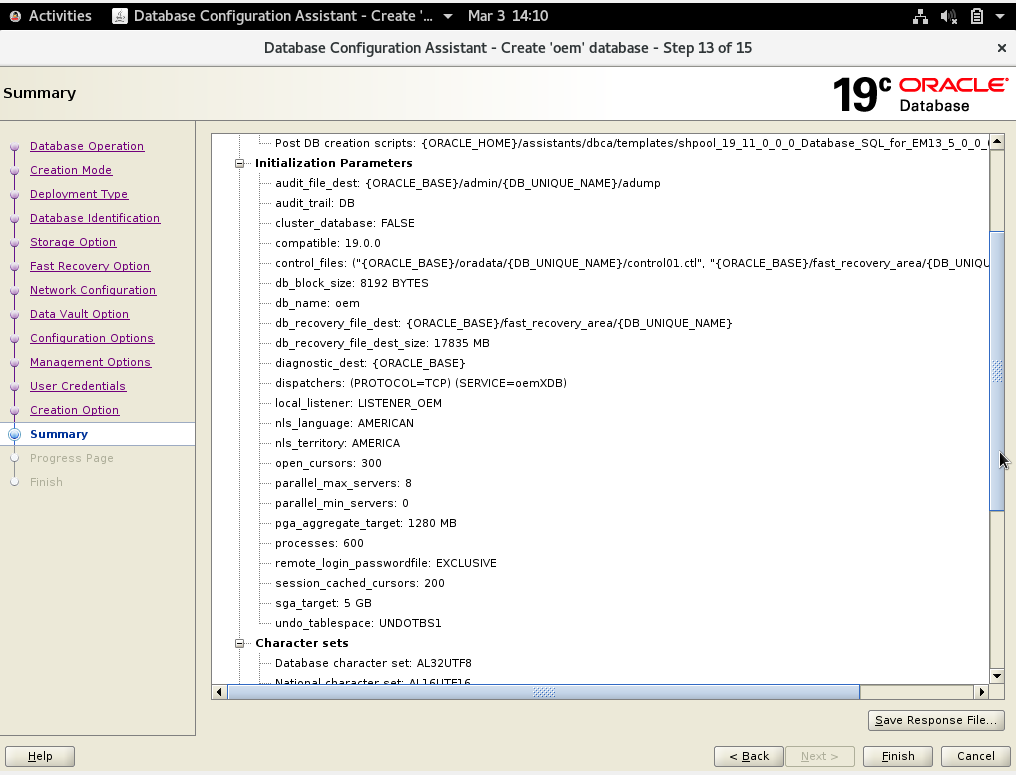This screenshot has height=775, width=1016.
Task: Click the network status icon
Action: click(x=920, y=16)
